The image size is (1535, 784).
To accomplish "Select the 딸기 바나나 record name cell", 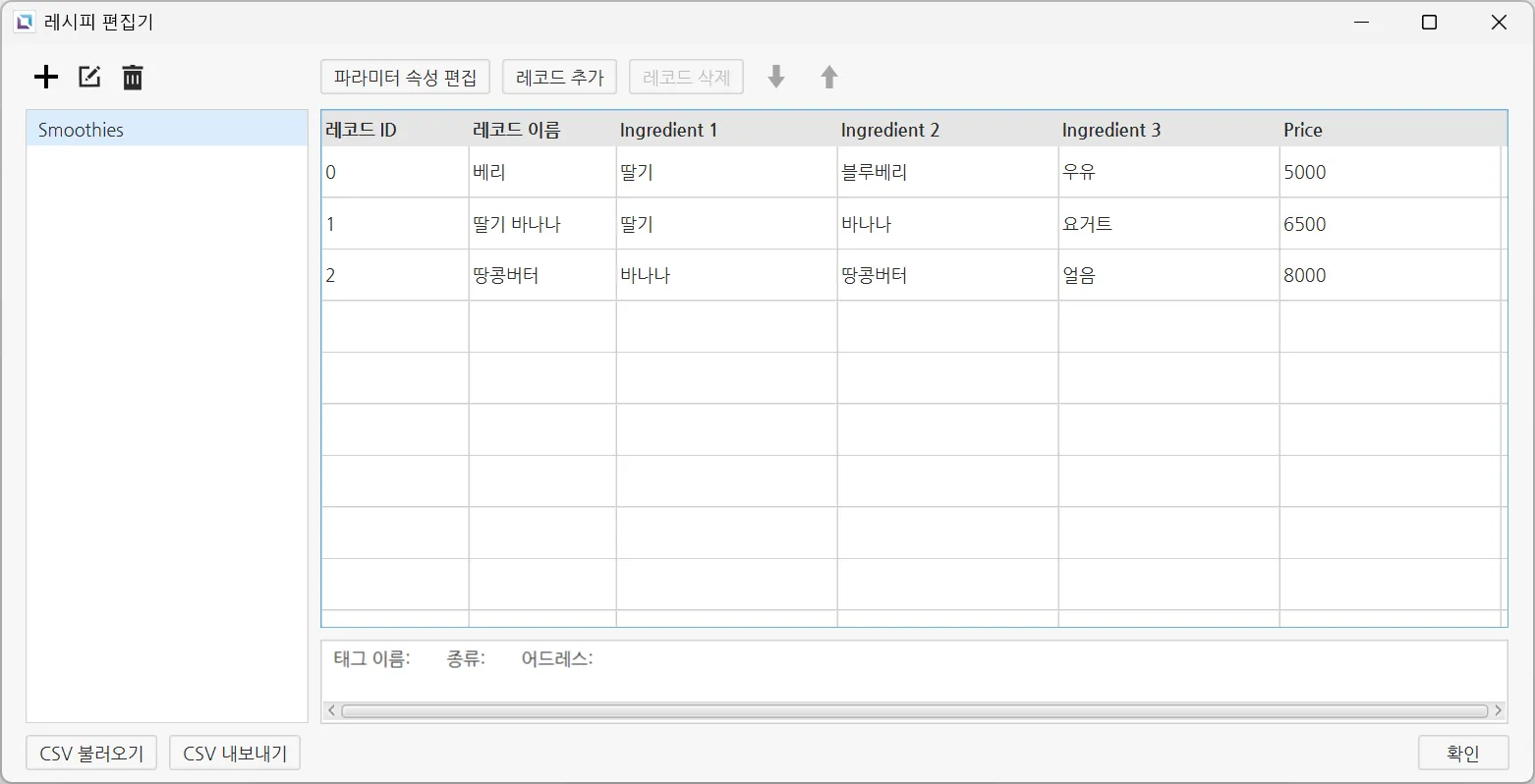I will tap(541, 224).
